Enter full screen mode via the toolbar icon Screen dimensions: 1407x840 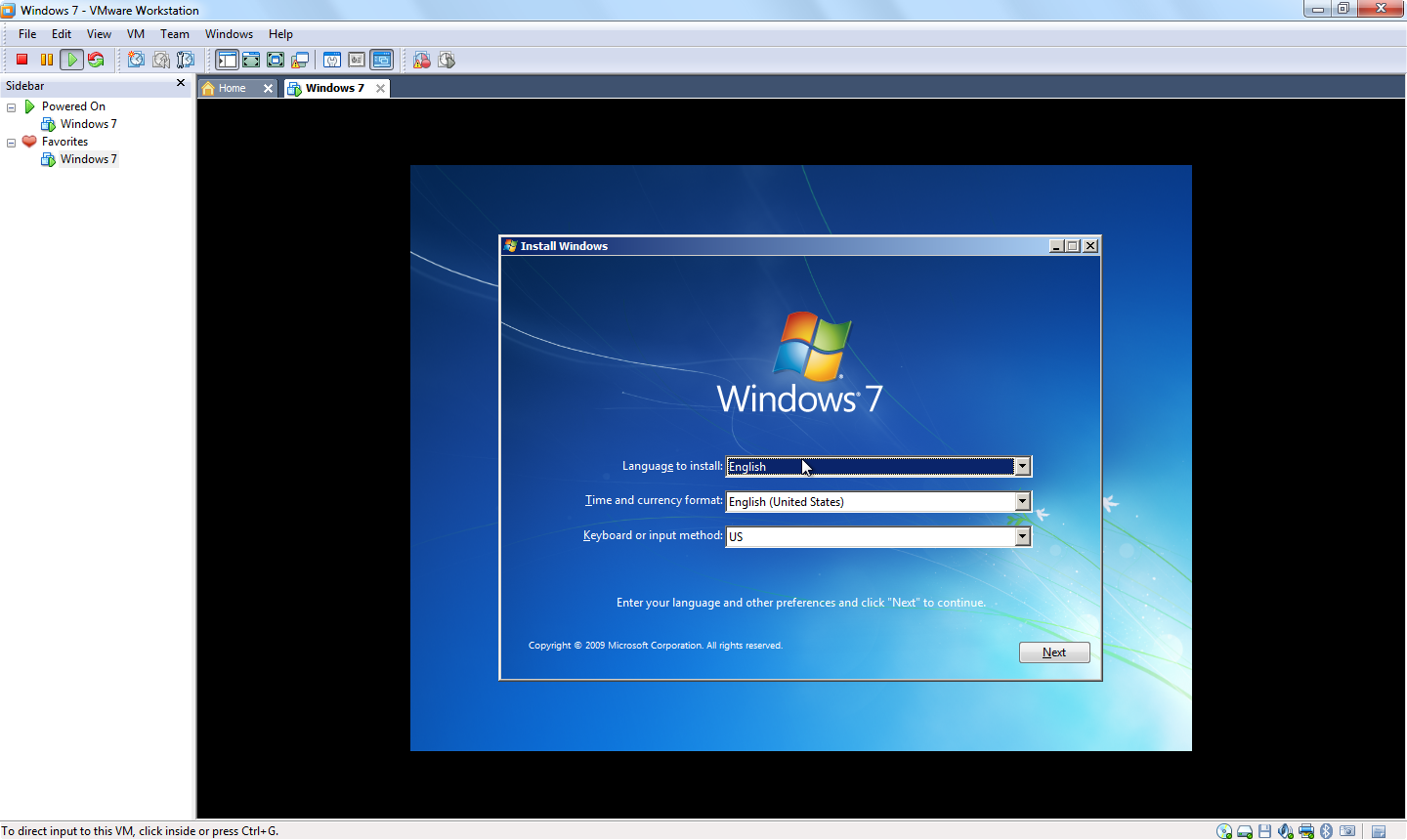click(276, 60)
